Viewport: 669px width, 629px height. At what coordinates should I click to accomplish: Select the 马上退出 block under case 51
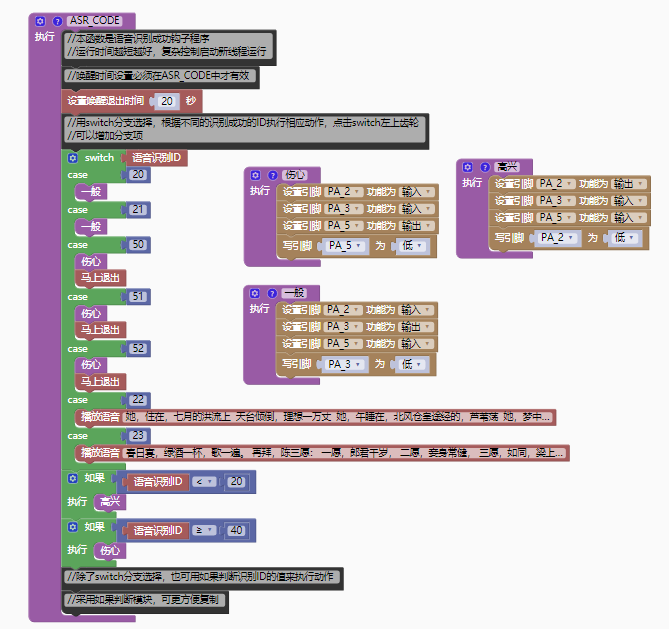click(100, 330)
